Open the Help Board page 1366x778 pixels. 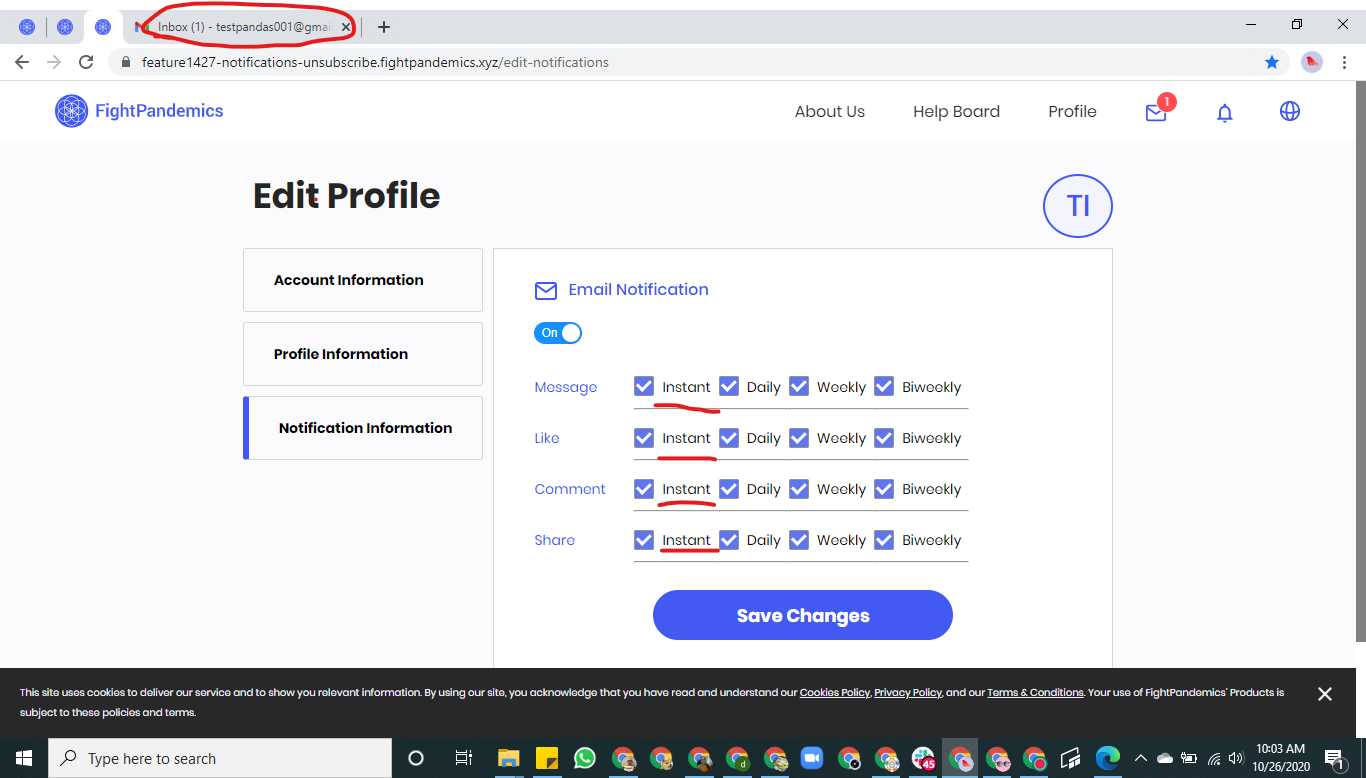tap(956, 112)
